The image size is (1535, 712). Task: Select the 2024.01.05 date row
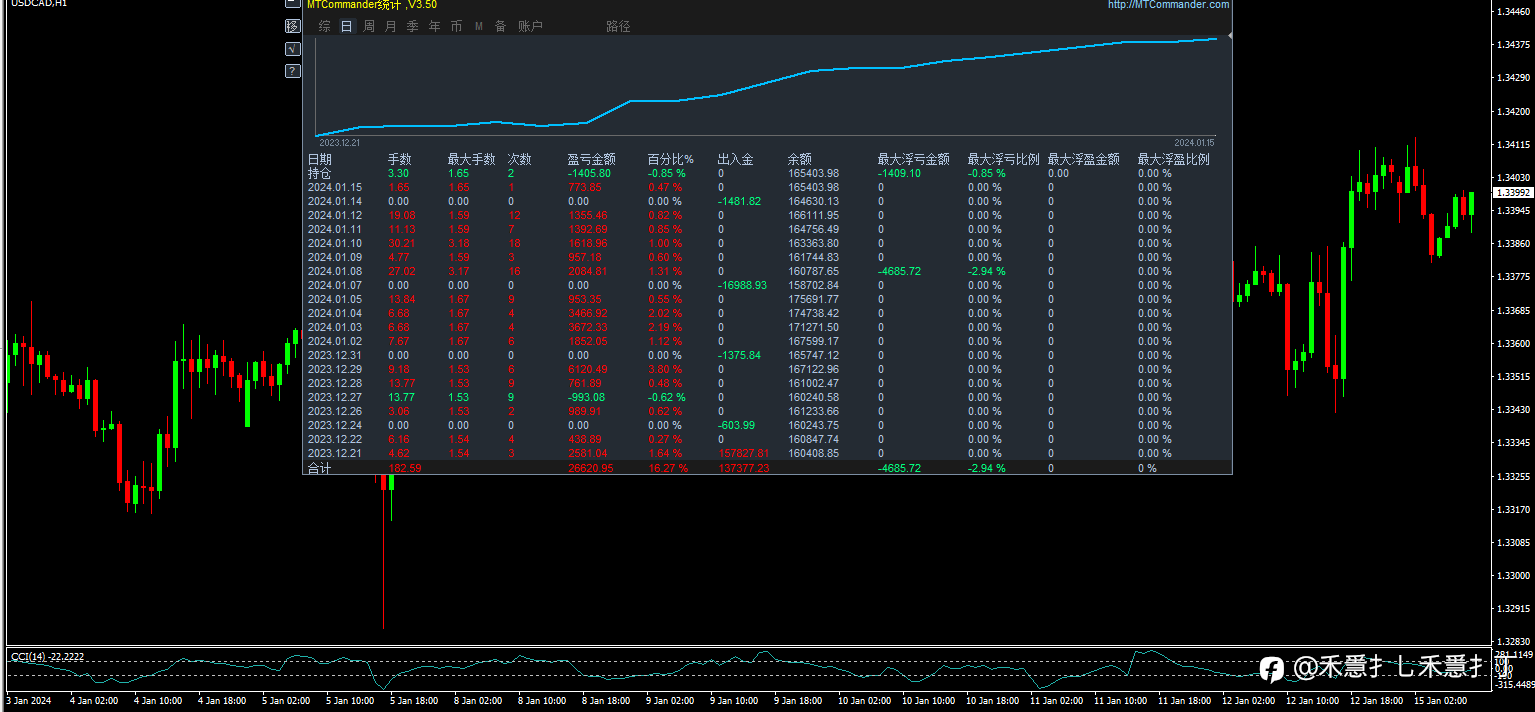click(x=334, y=299)
